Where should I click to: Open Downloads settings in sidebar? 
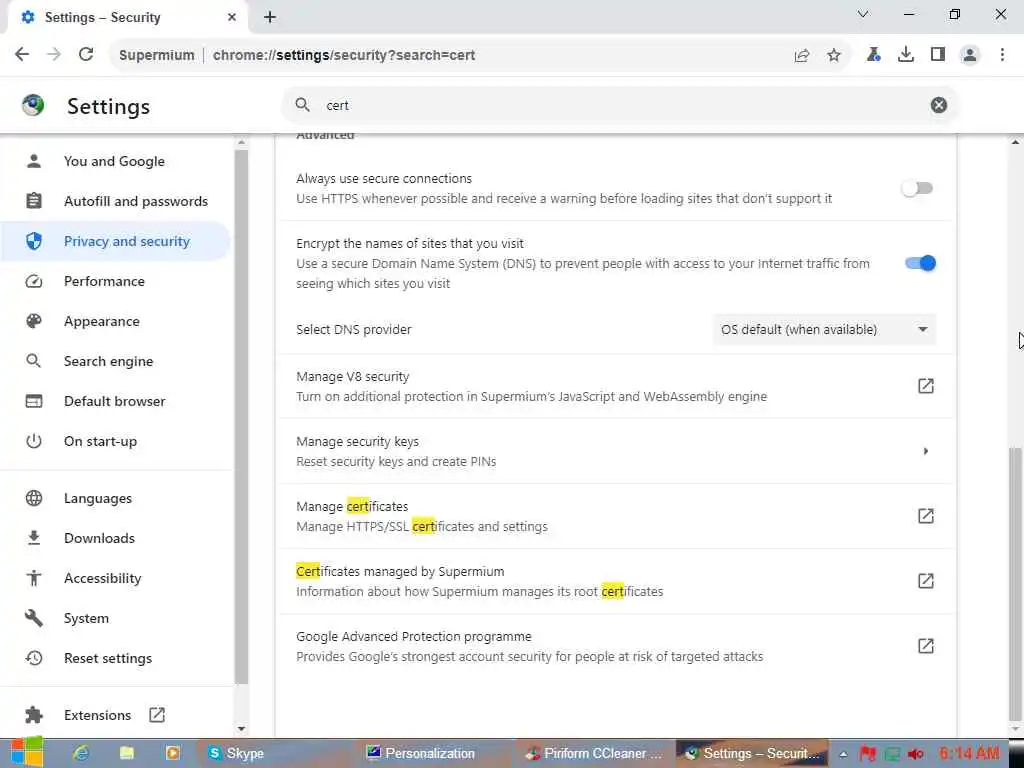click(x=115, y=538)
